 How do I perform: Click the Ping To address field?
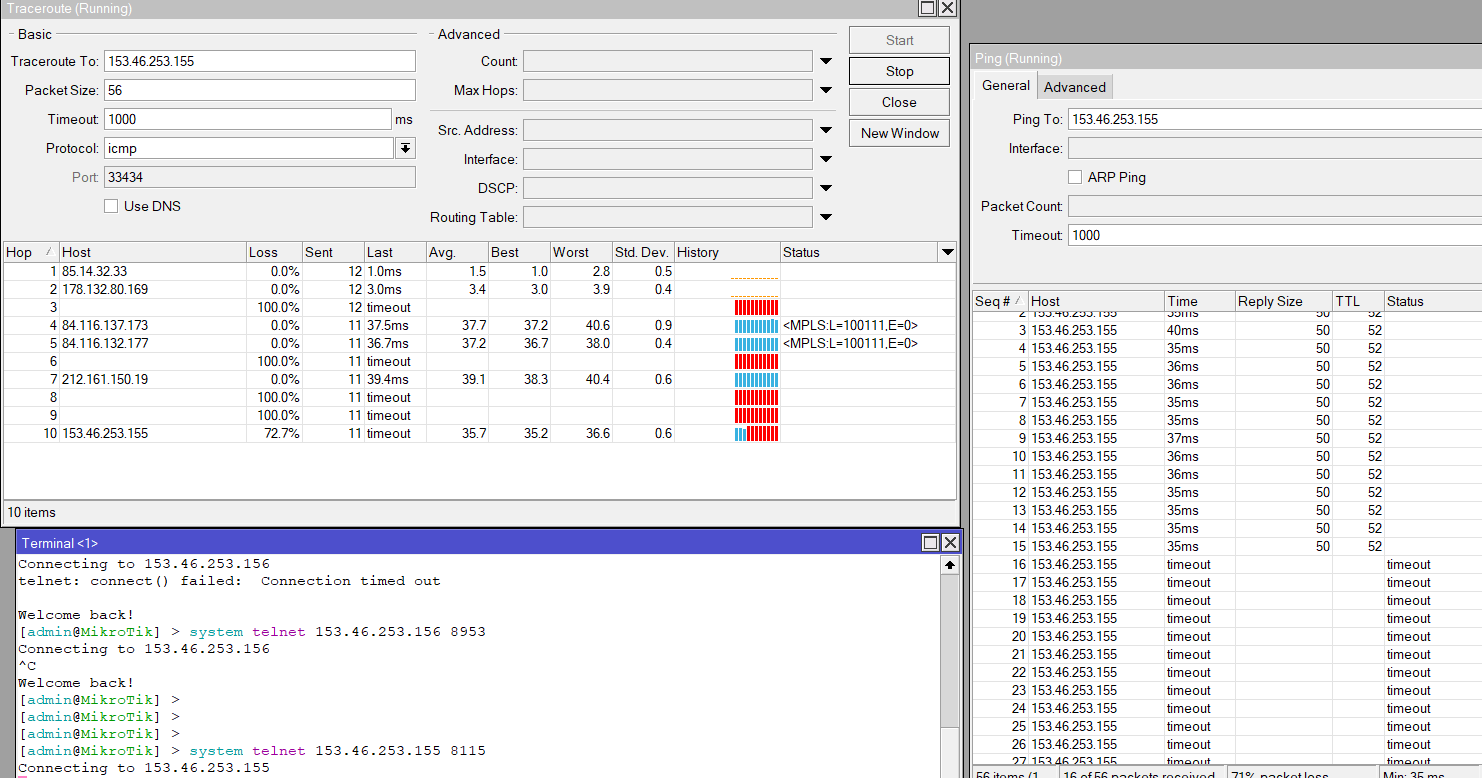click(x=1275, y=119)
